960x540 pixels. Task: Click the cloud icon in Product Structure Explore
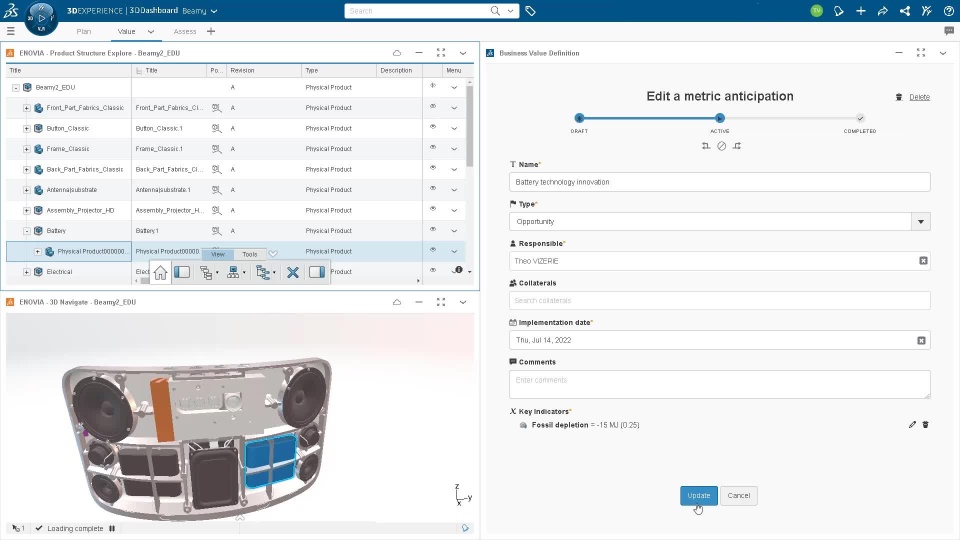click(x=397, y=53)
